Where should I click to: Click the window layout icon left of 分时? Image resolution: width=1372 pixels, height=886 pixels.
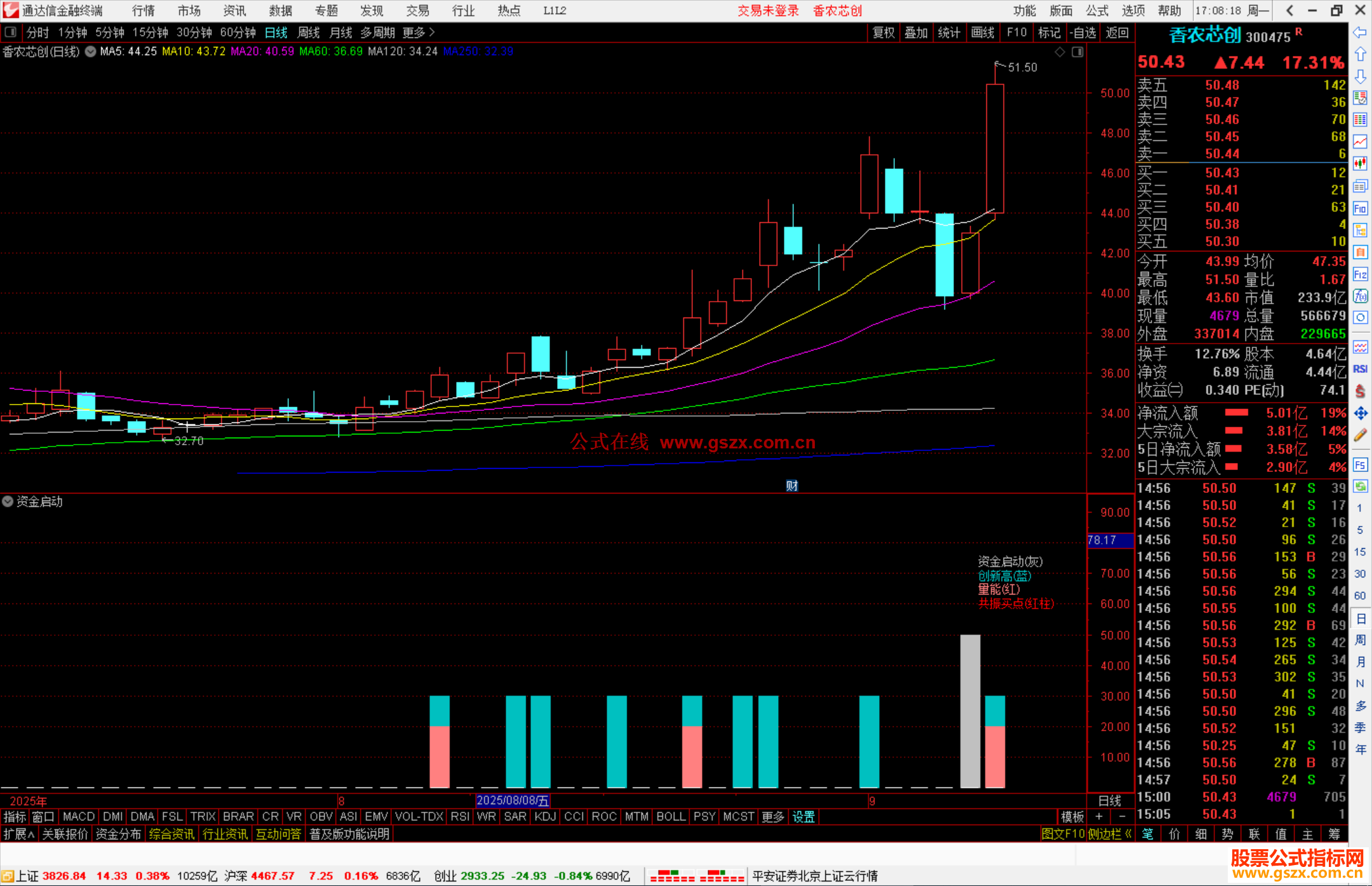[11, 32]
